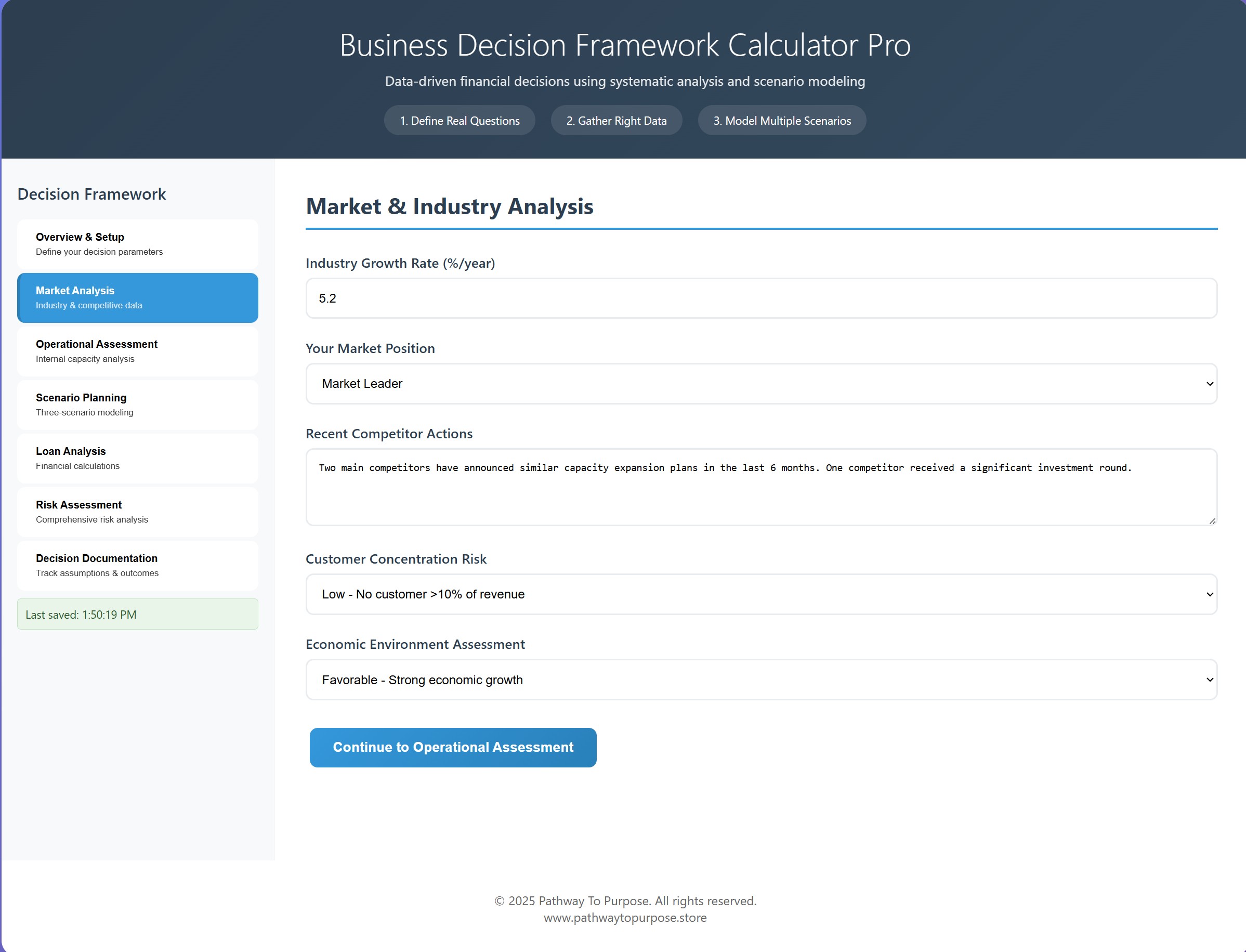Viewport: 1246px width, 952px height.
Task: Expand the Your Market Position dropdown
Action: [x=762, y=384]
